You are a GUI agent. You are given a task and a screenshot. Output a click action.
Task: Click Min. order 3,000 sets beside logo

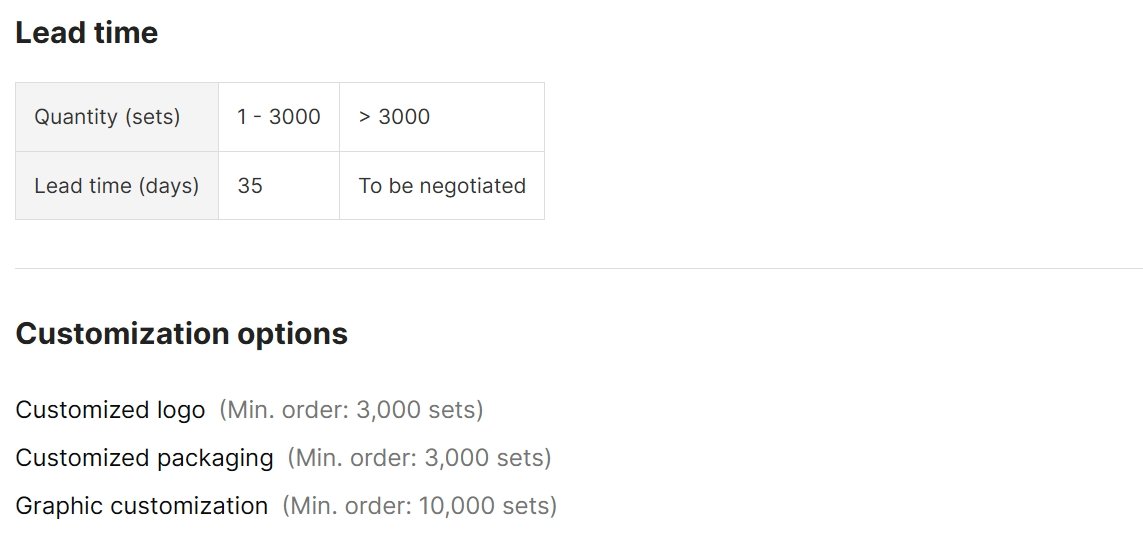coord(351,410)
